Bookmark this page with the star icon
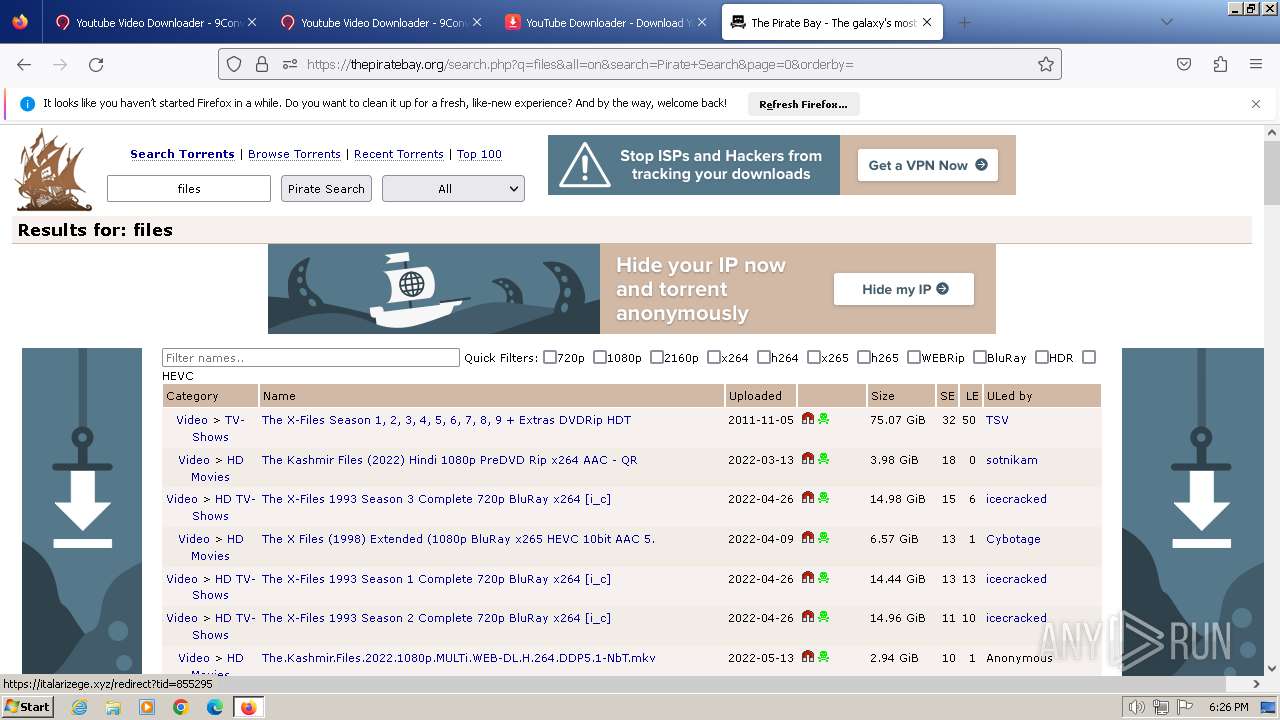The height and width of the screenshot is (720, 1280). click(1046, 64)
